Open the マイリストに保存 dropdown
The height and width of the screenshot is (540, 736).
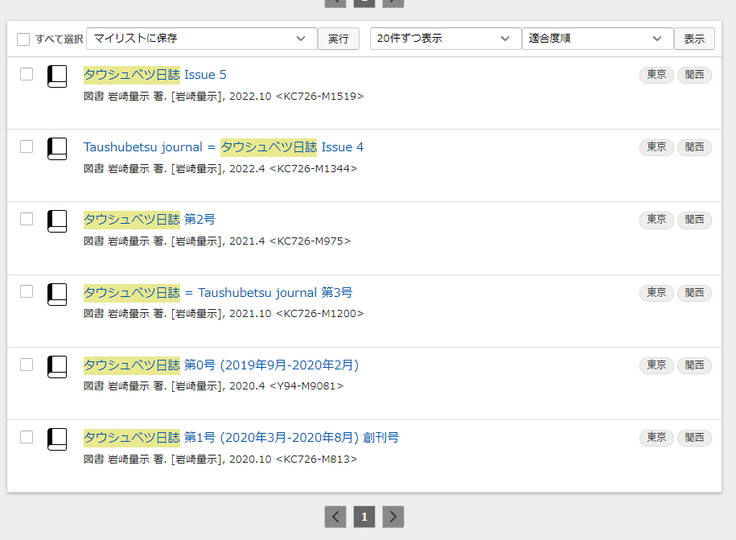pos(201,39)
